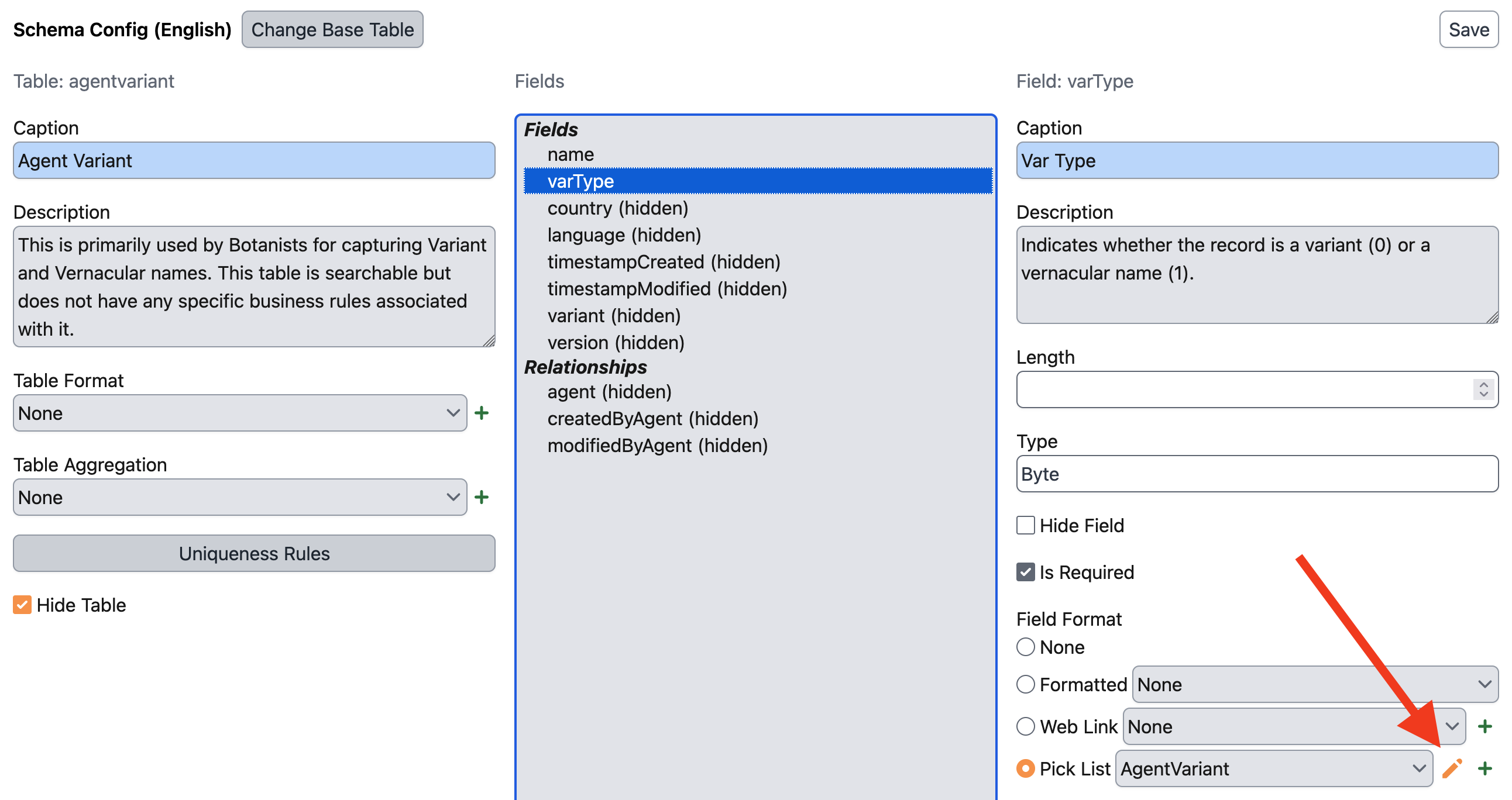Select the name field in list
The width and height of the screenshot is (1512, 800).
571,154
